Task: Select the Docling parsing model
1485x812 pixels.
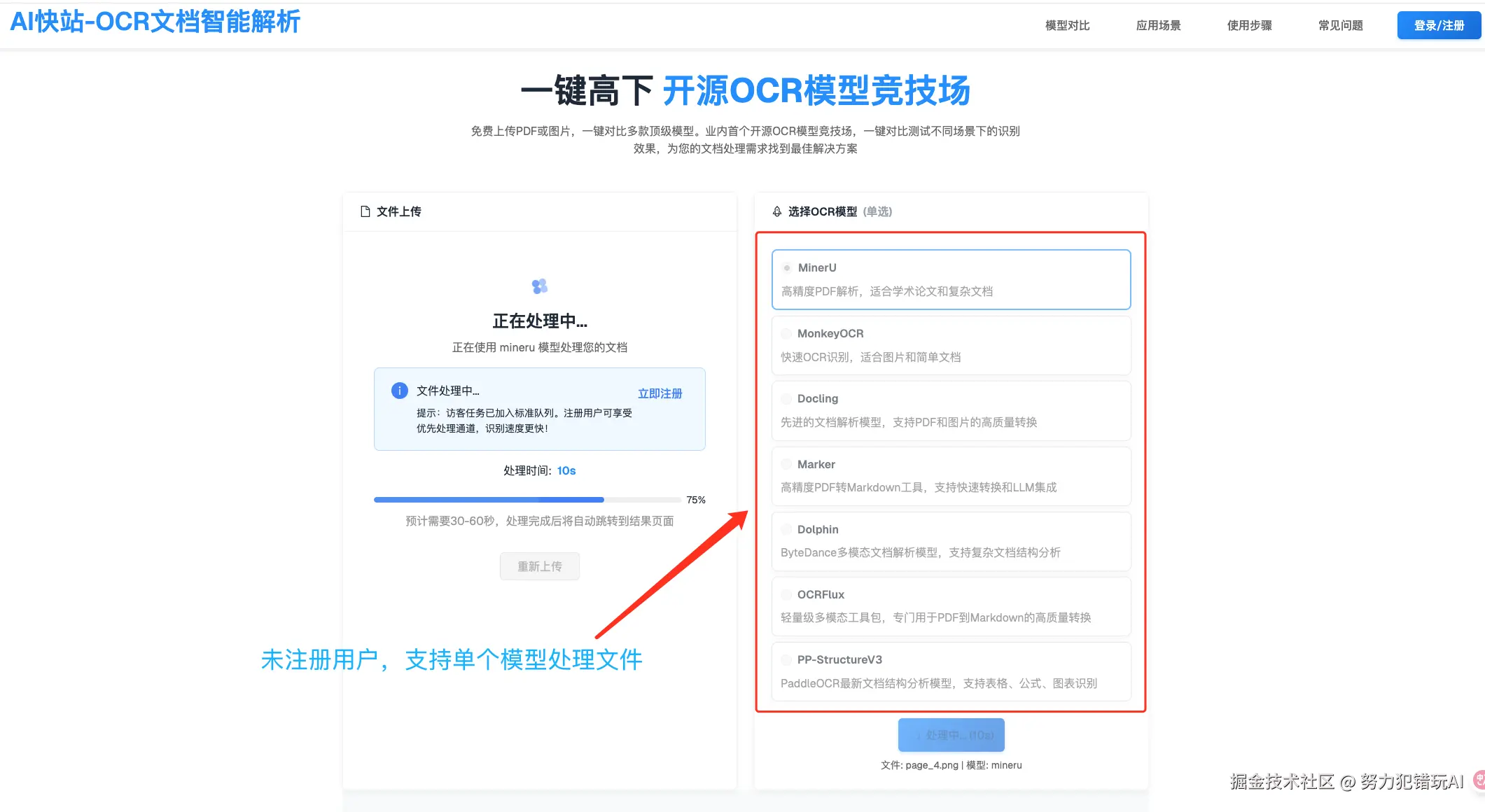Action: tap(786, 398)
